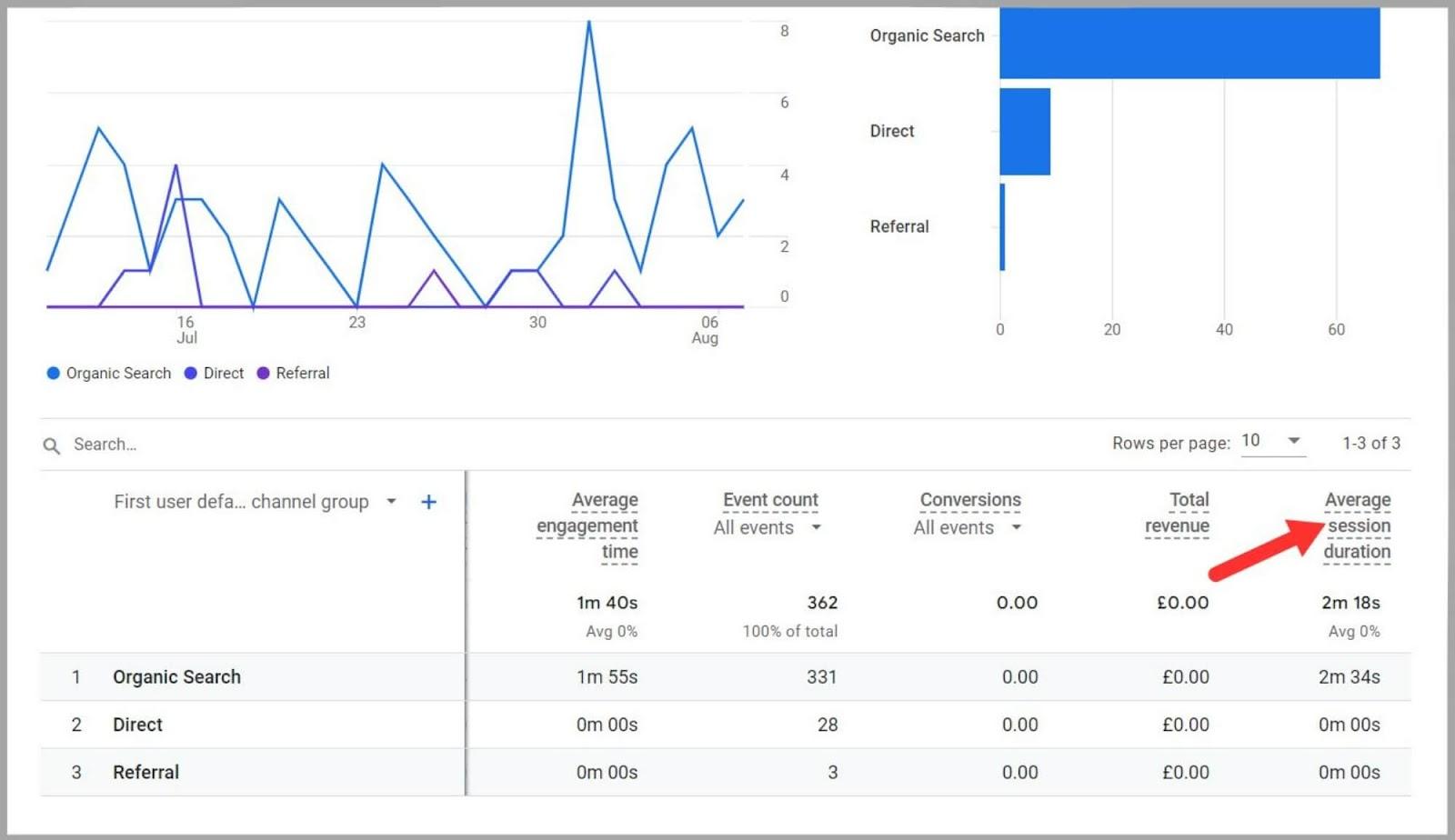Viewport: 1455px width, 840px height.
Task: Click the purple Direct legend dot
Action: point(189,373)
